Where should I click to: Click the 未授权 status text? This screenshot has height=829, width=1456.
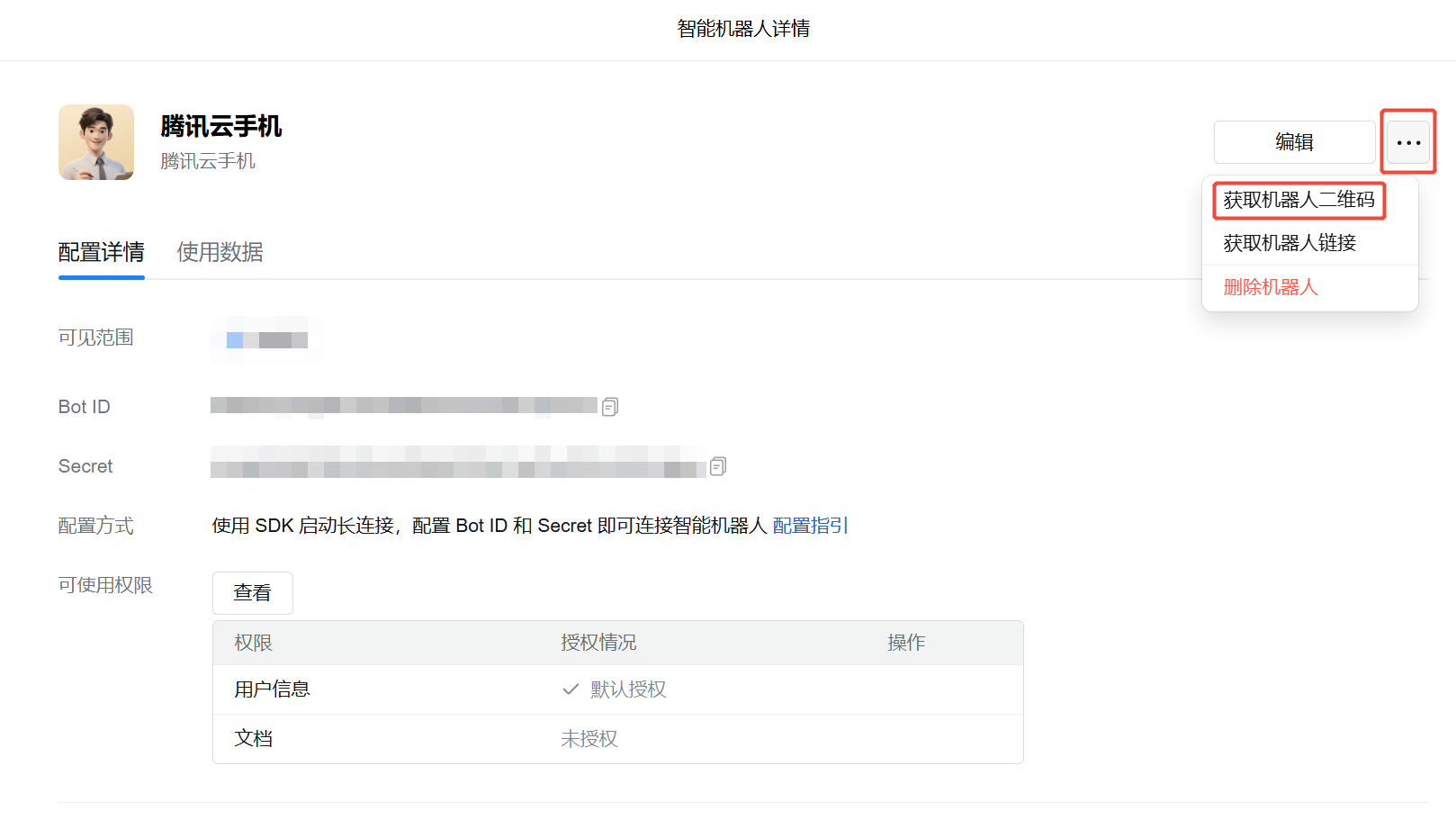(x=589, y=739)
